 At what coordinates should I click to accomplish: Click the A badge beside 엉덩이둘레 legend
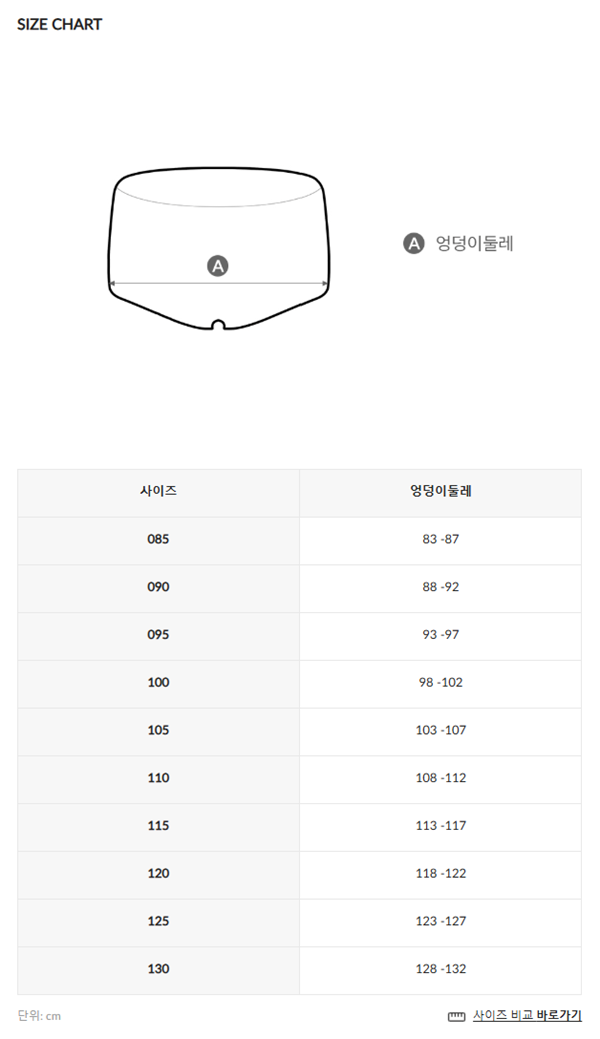pyautogui.click(x=414, y=244)
